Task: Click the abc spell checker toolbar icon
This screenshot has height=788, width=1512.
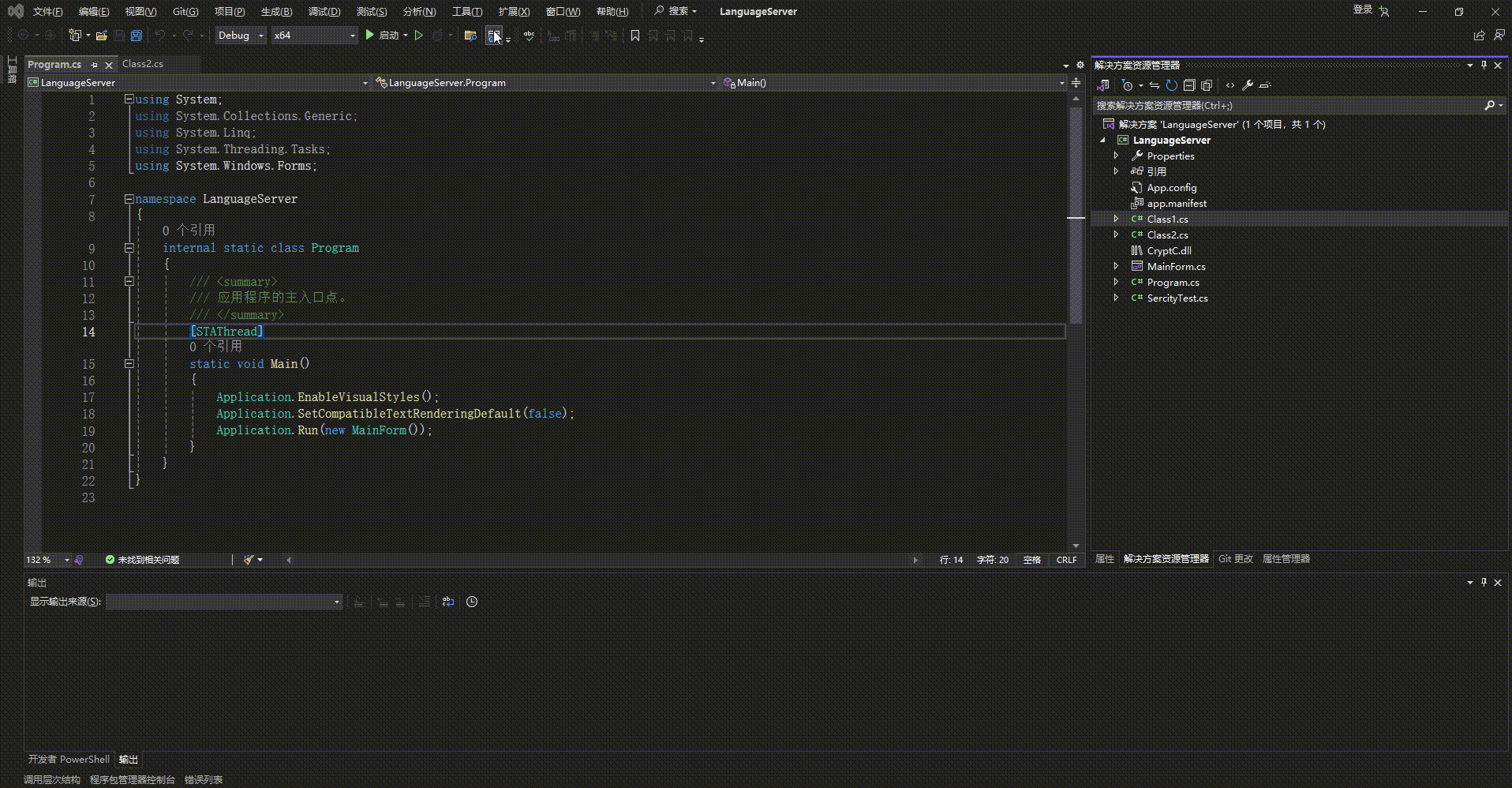Action: (529, 36)
